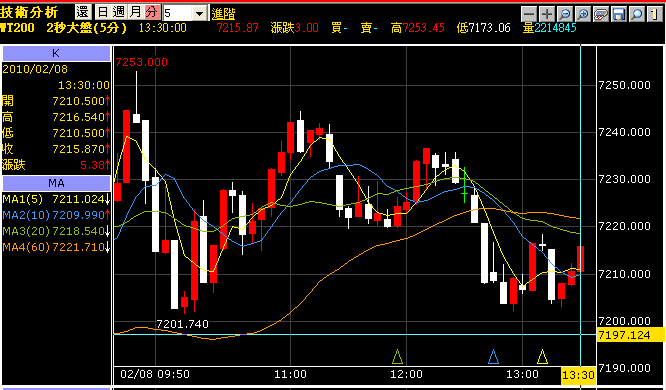Click the yellow number 1 button
Viewport: 666px width, 390px height.
tap(655, 14)
